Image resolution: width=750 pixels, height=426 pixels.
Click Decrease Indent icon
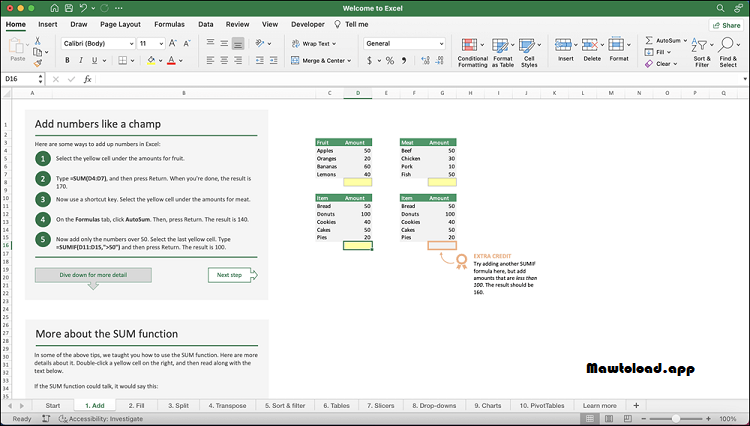click(260, 60)
